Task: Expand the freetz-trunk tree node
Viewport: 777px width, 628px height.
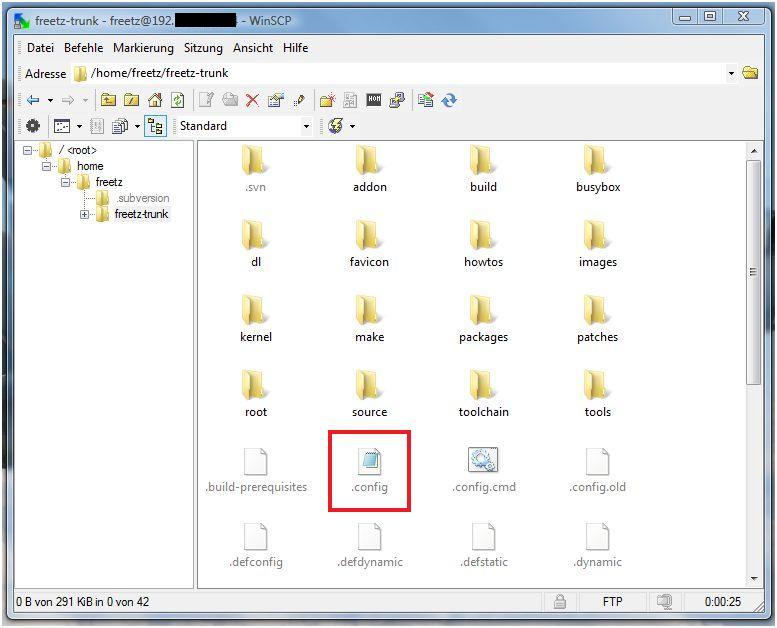Action: 85,214
